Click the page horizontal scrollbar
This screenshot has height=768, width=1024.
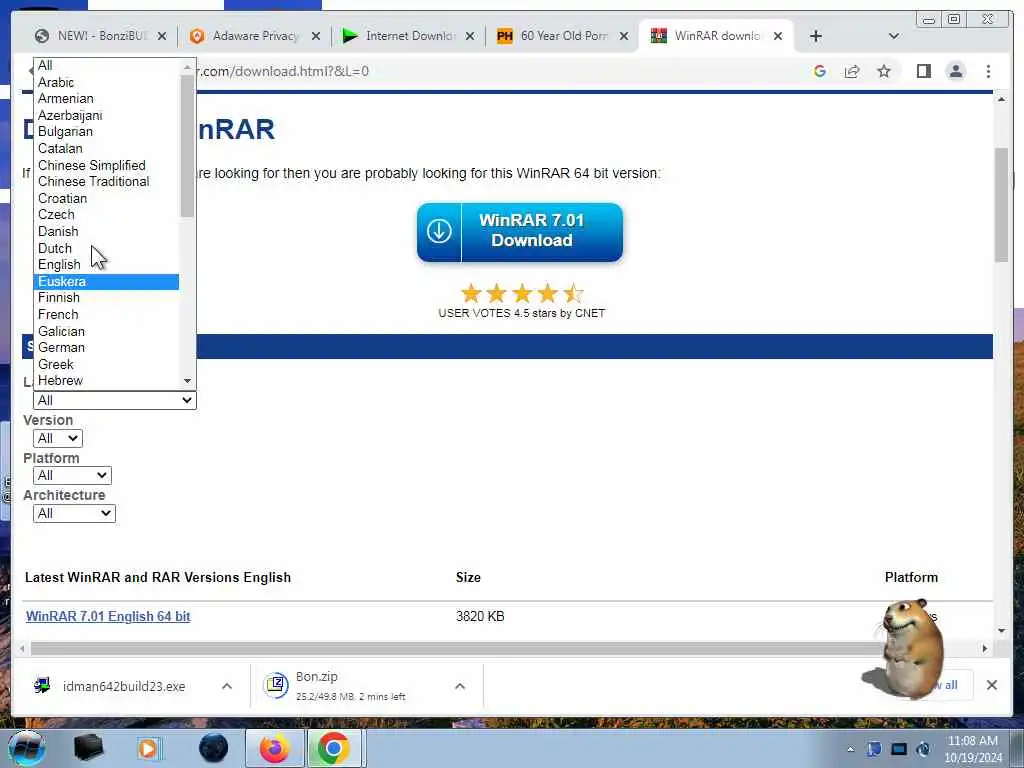tap(457, 648)
